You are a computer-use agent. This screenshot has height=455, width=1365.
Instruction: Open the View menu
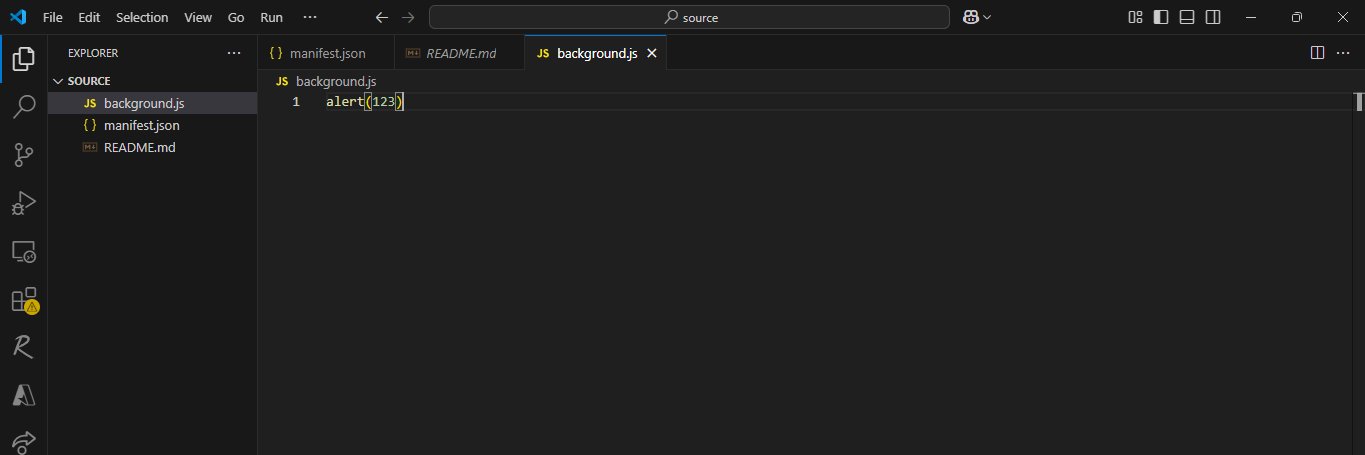198,17
